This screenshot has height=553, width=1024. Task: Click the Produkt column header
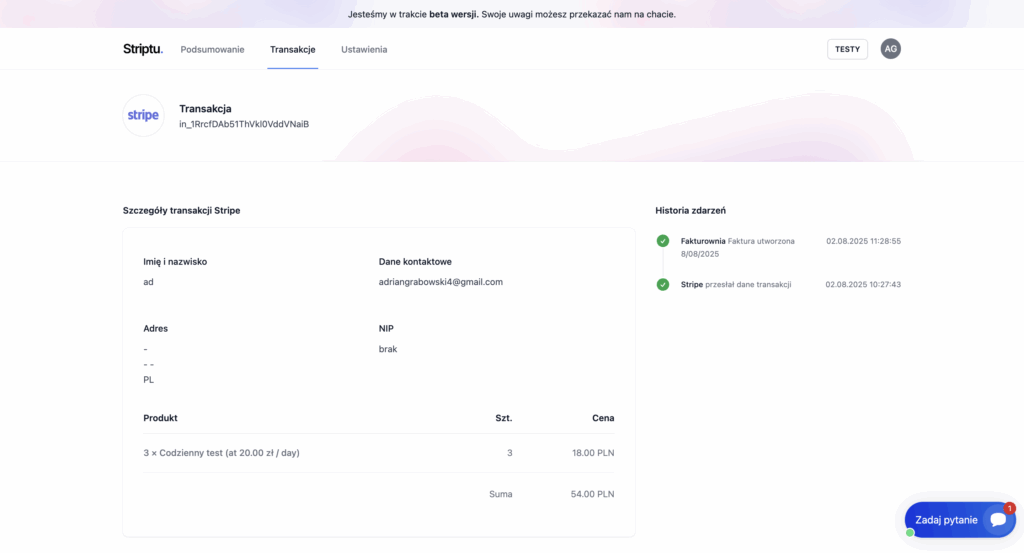coord(160,418)
